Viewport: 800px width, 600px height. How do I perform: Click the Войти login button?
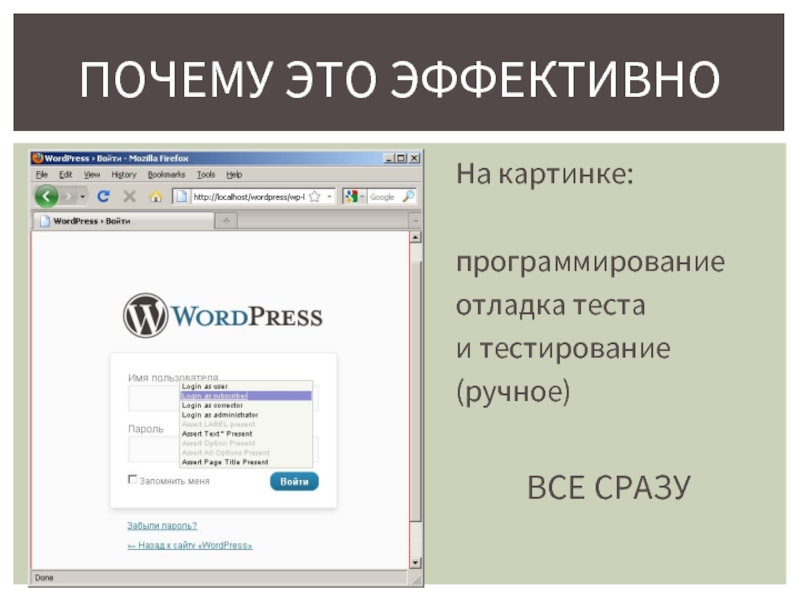pos(294,482)
